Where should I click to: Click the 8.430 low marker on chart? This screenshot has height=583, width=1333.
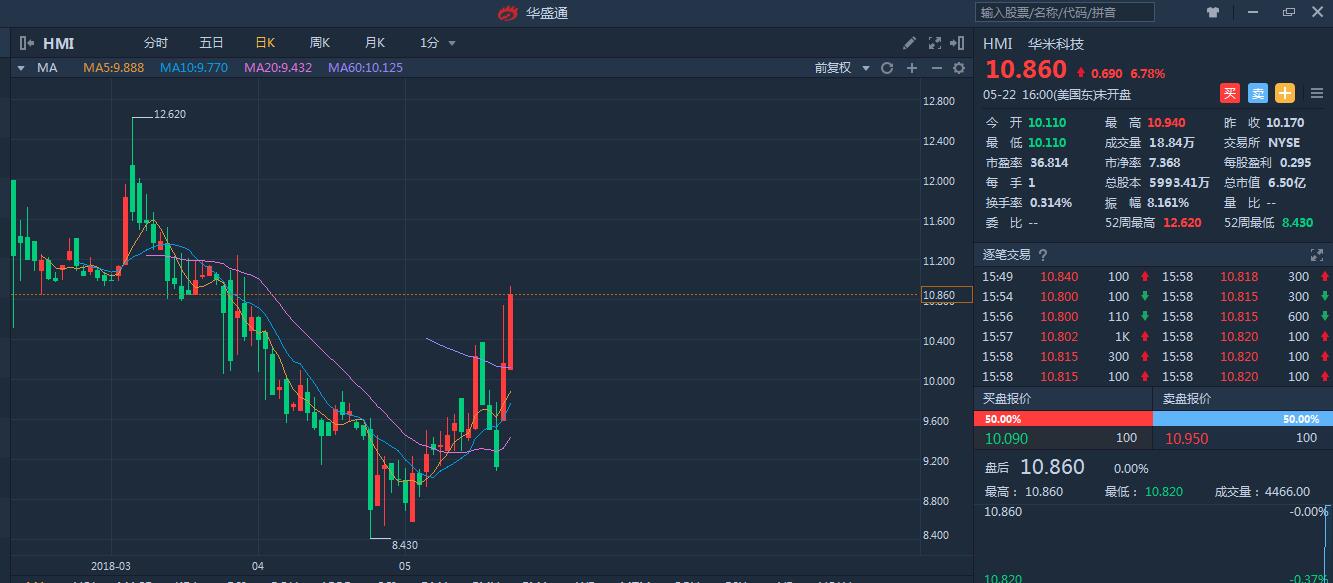coord(404,545)
